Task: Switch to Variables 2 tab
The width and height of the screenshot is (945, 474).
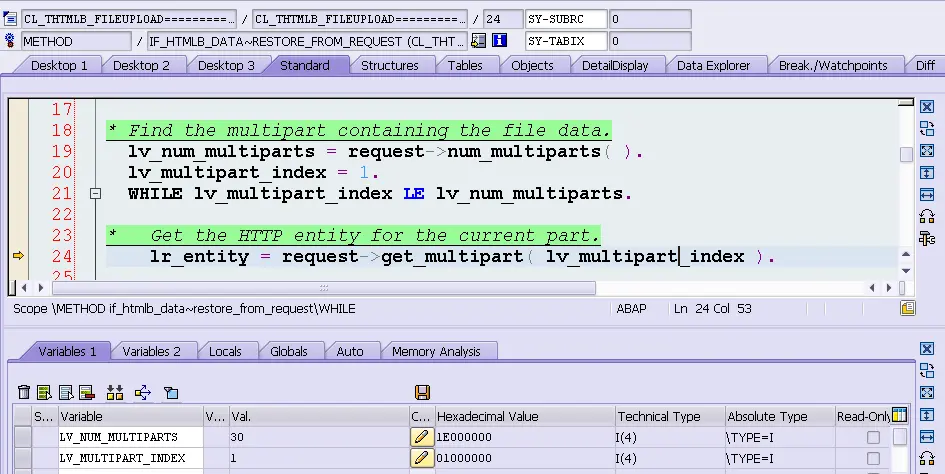Action: tap(151, 351)
